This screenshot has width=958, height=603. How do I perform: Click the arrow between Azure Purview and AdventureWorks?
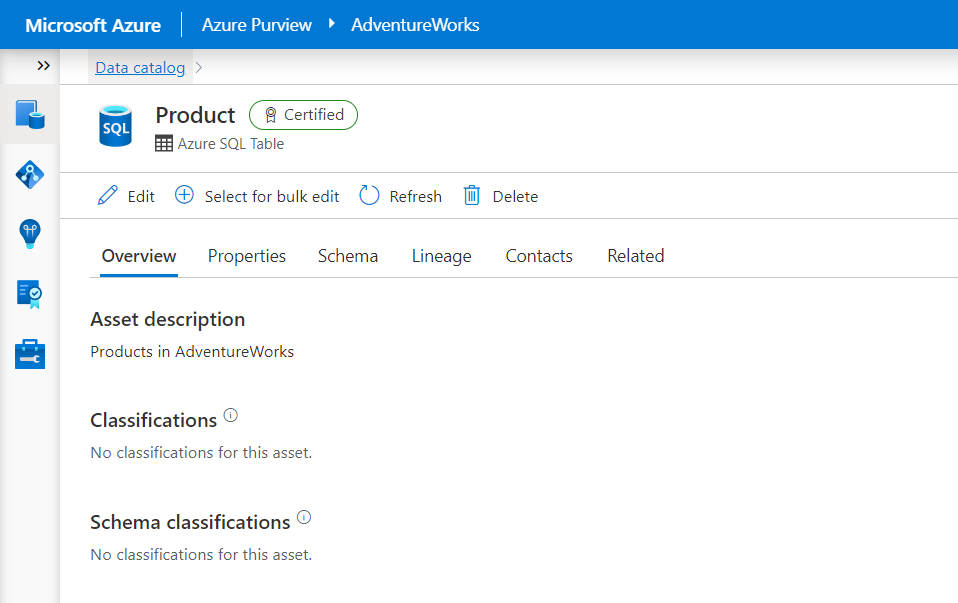pyautogui.click(x=332, y=24)
